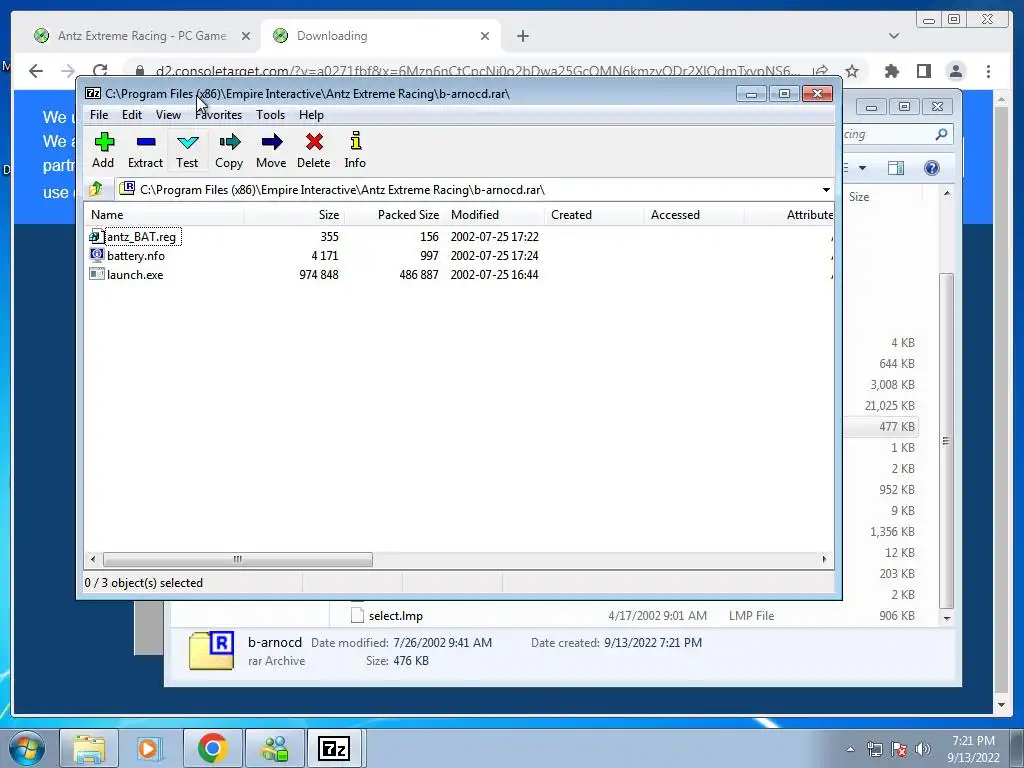This screenshot has width=1024, height=768.
Task: Click the horizontal scrollbar right arrow
Action: tap(824, 559)
